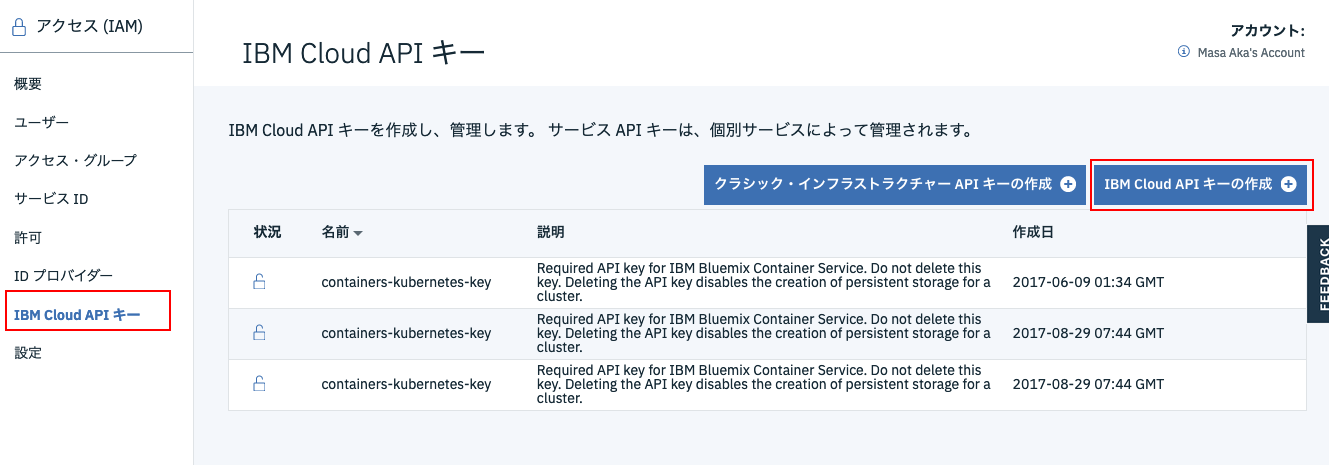
Task: Go to アクセス・グループ in sidebar
Action: click(x=75, y=160)
